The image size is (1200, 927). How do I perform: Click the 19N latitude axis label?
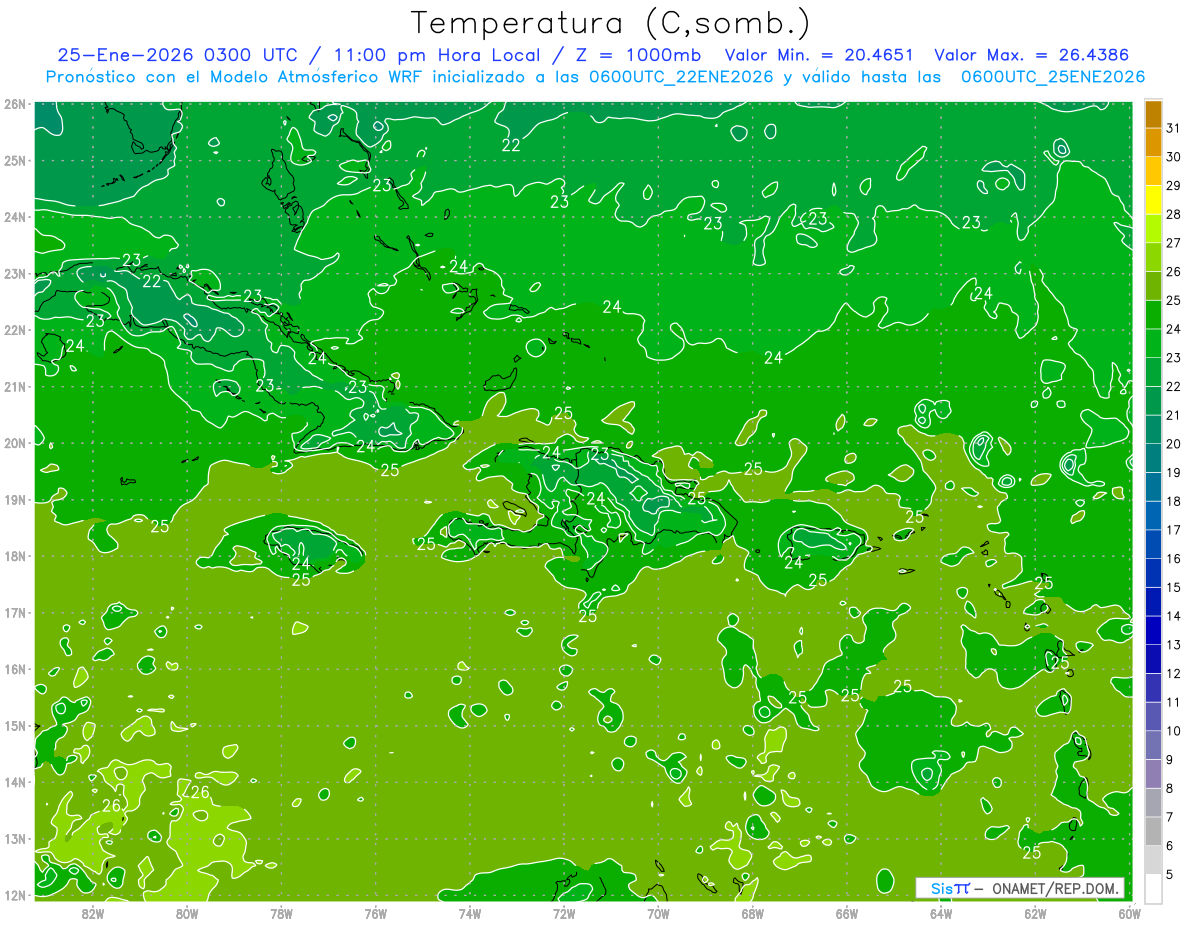(x=15, y=499)
